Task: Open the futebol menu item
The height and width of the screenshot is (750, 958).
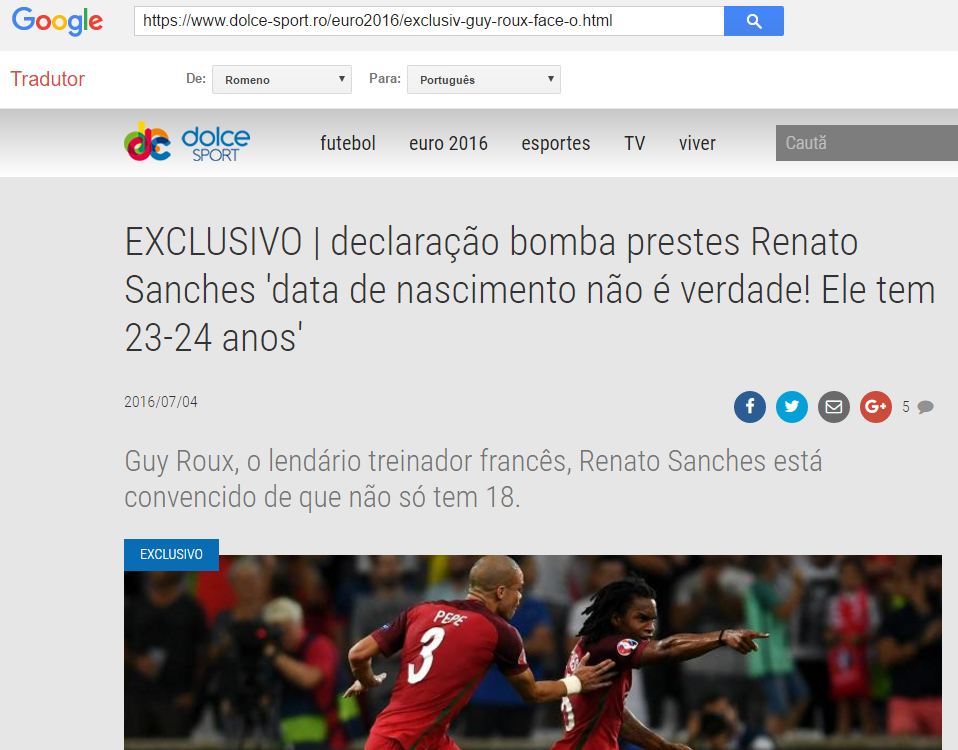Action: click(348, 143)
